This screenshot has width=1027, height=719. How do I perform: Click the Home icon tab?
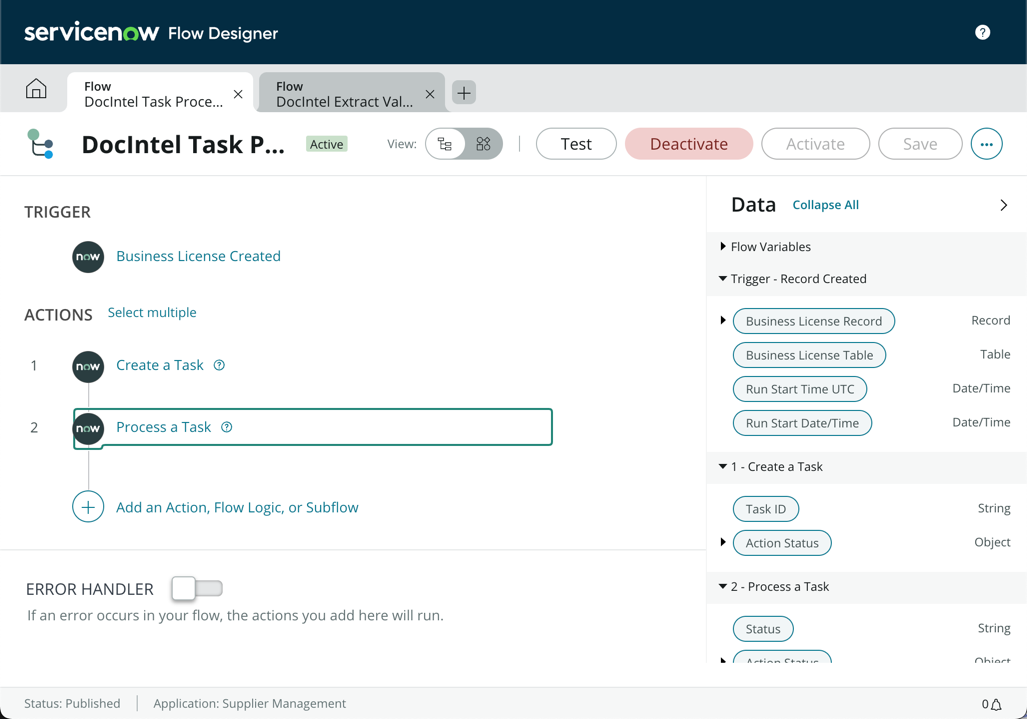pos(36,90)
